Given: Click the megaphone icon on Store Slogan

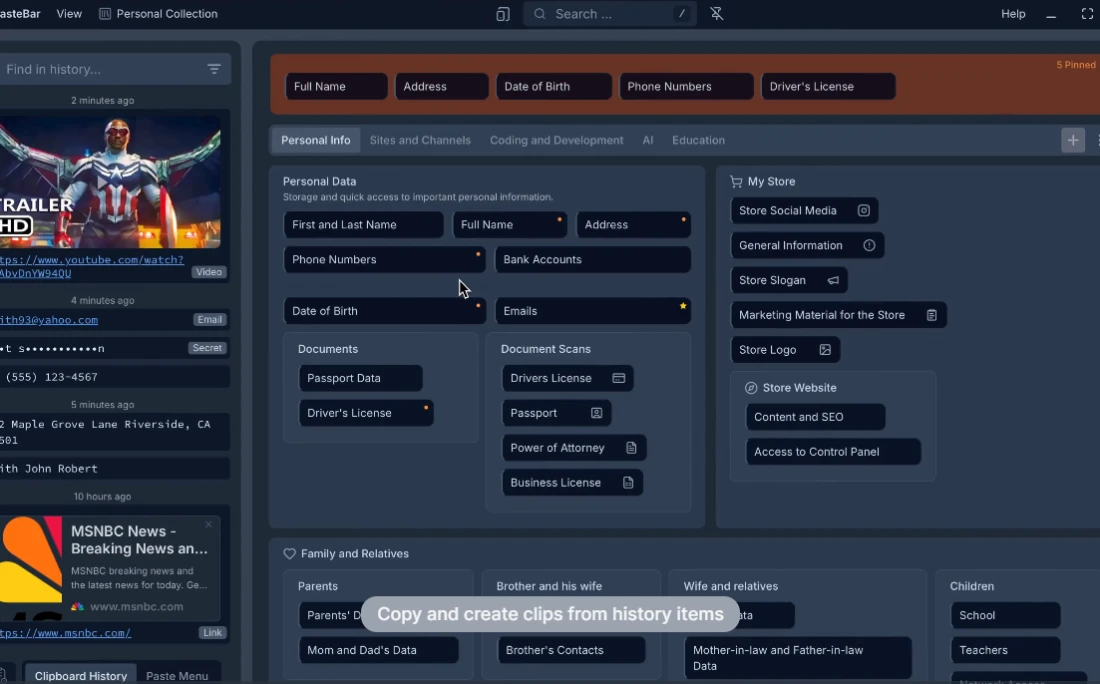Looking at the screenshot, I should click(833, 281).
